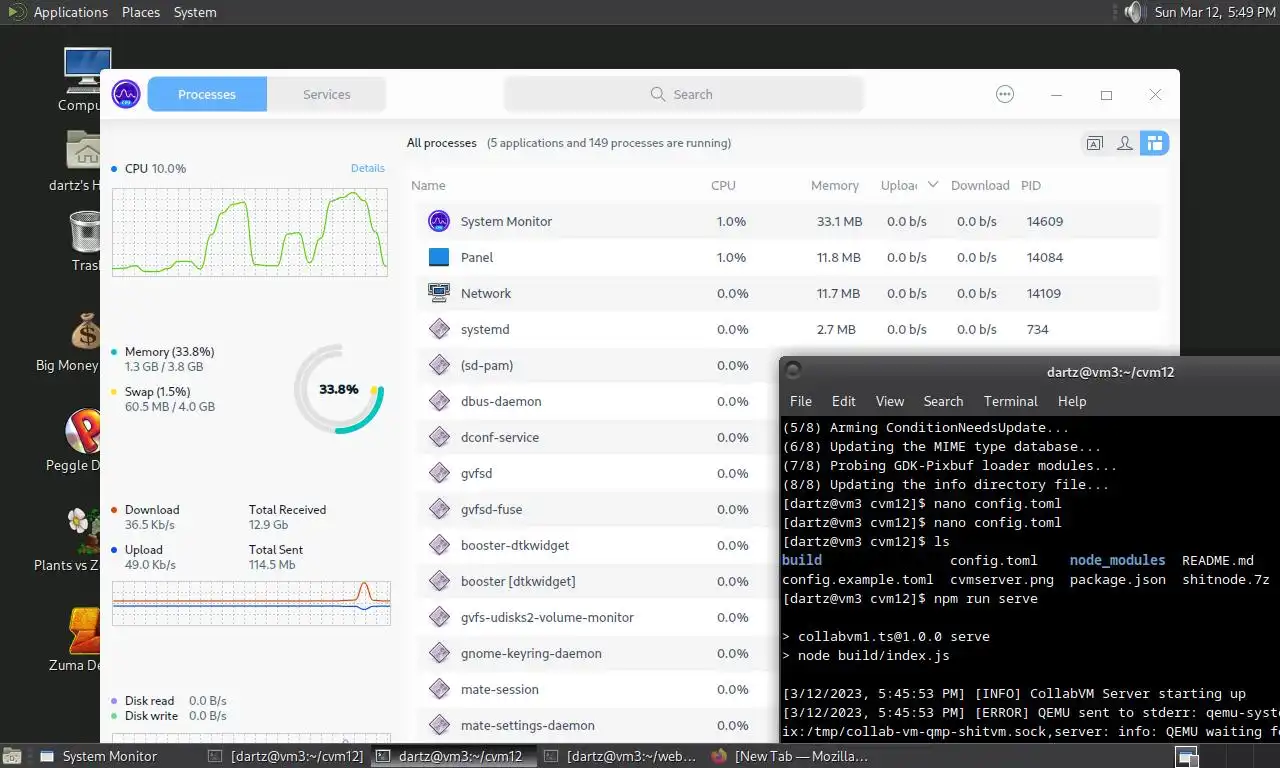Show all processes view icon

click(x=1155, y=143)
